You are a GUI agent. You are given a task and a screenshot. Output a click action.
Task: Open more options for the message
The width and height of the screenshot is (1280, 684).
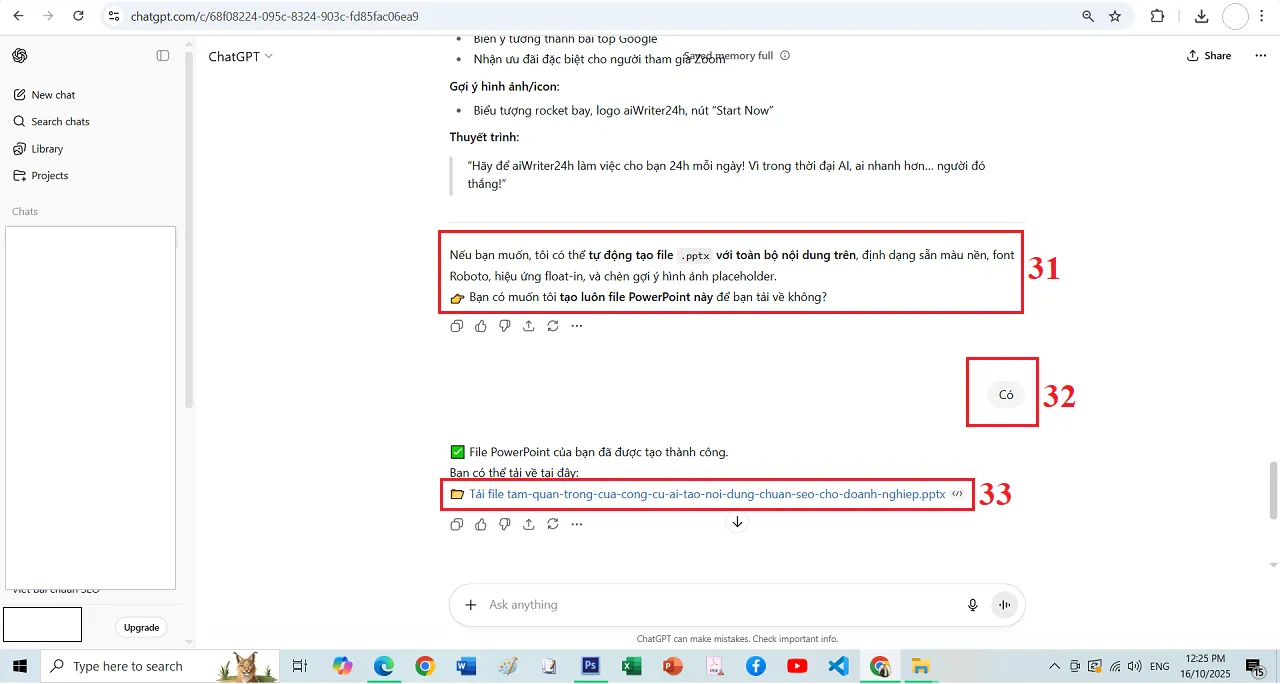point(577,524)
